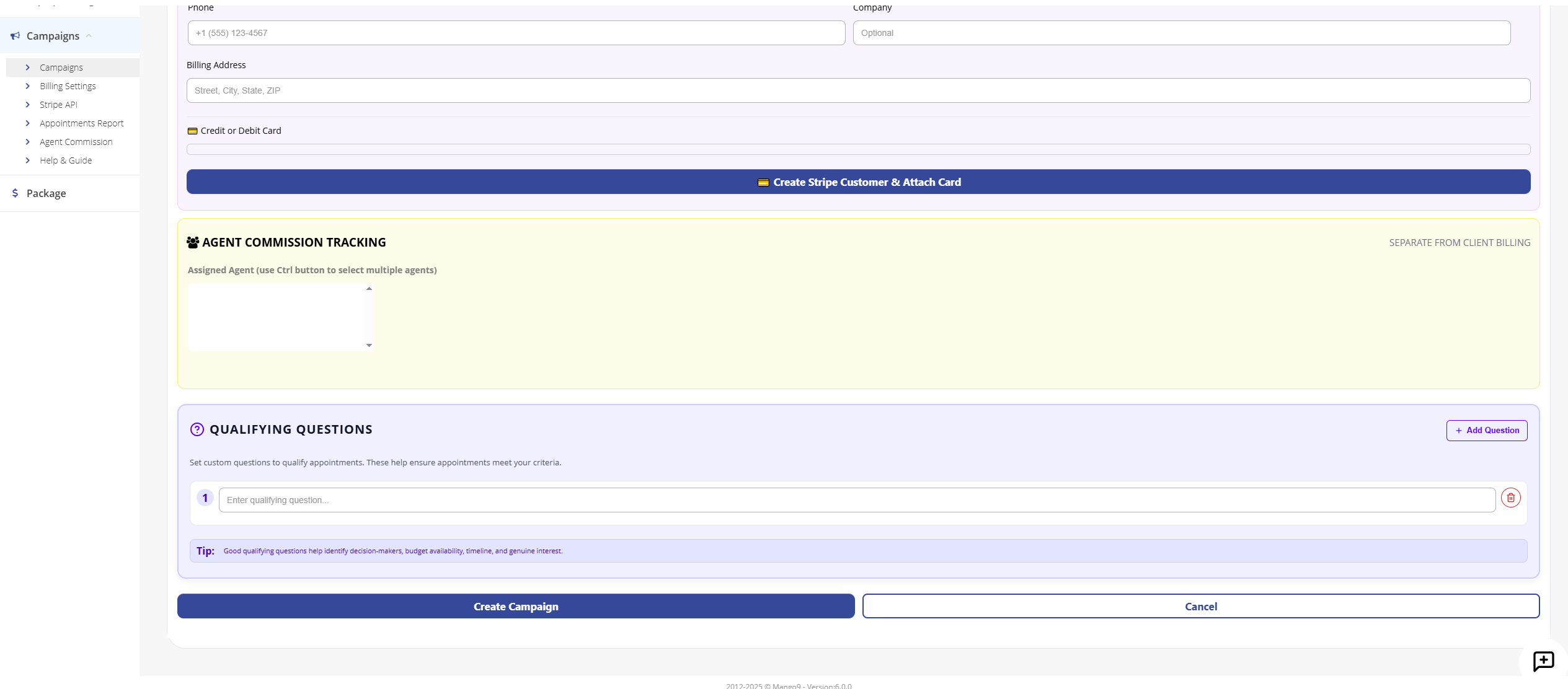The image size is (1568, 689).
Task: Click the Qualifying Questions help circle icon
Action: [197, 429]
